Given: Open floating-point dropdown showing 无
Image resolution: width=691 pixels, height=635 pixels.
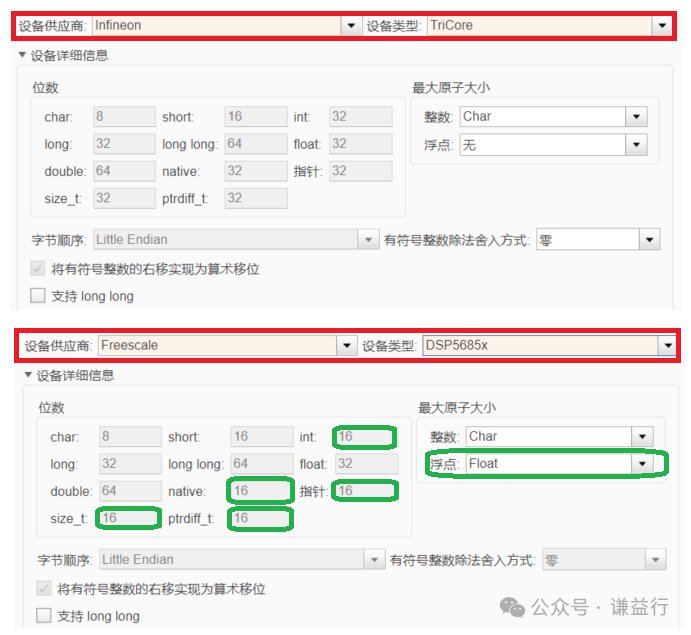Looking at the screenshot, I should point(636,145).
